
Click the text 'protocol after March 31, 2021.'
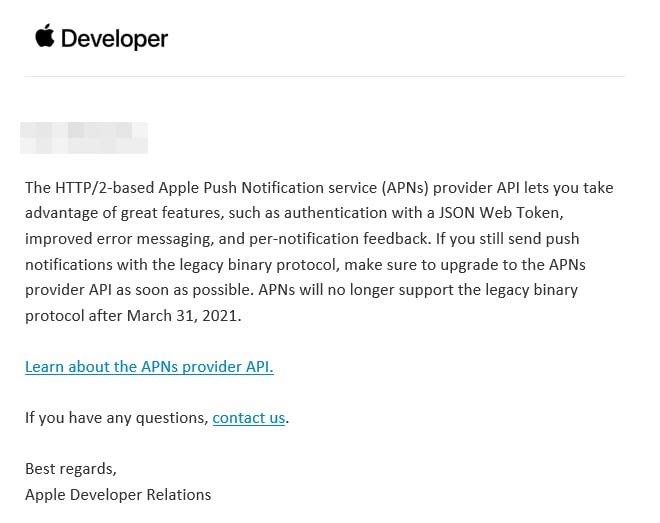coord(133,316)
